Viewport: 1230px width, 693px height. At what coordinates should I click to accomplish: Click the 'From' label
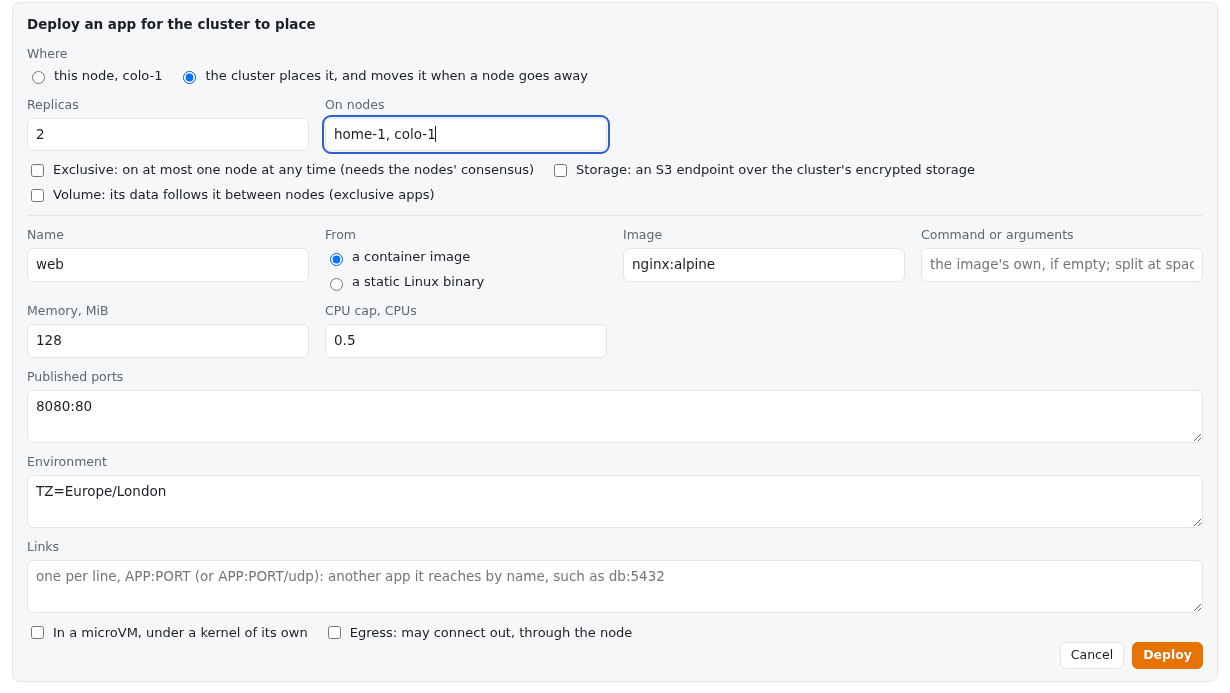[341, 235]
